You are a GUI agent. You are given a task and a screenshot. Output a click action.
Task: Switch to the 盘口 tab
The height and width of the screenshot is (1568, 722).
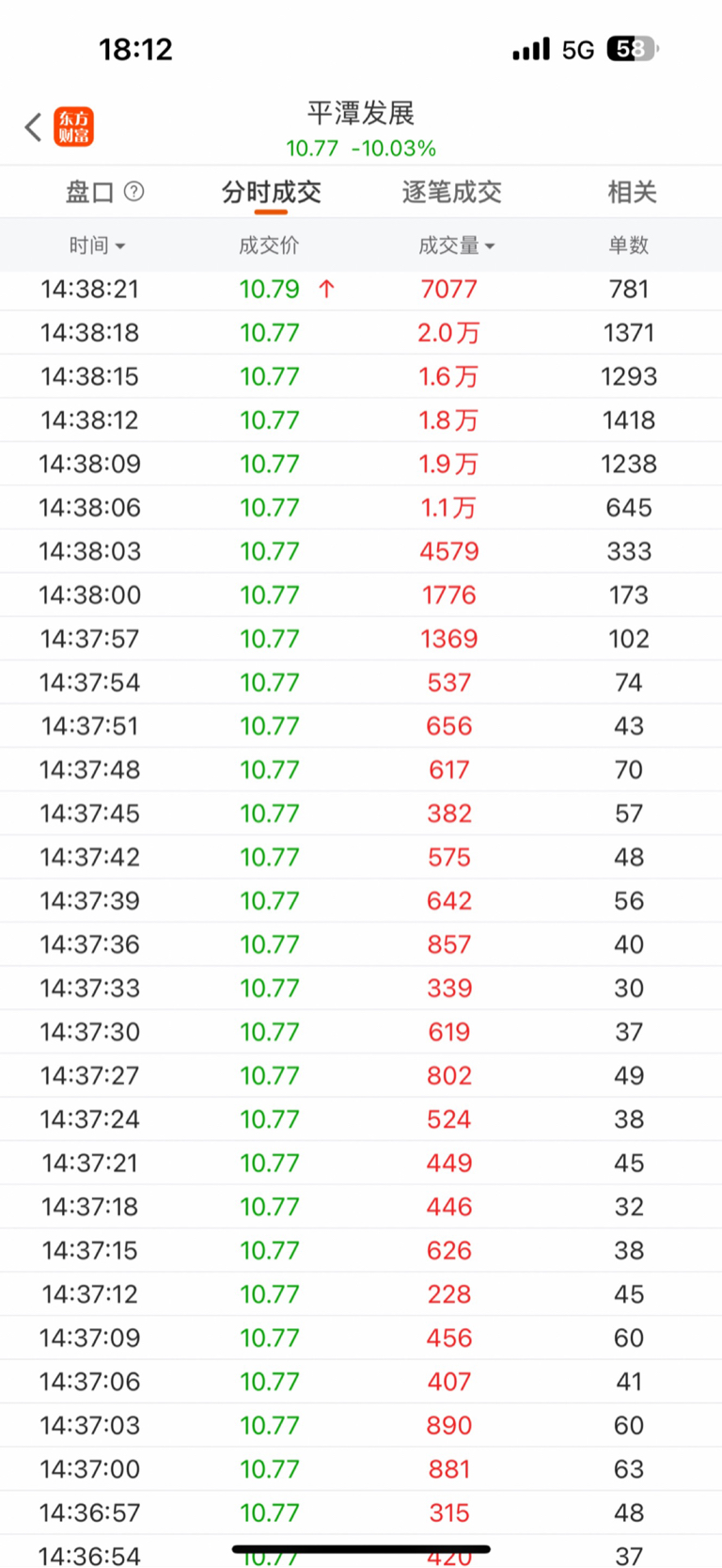tap(89, 192)
